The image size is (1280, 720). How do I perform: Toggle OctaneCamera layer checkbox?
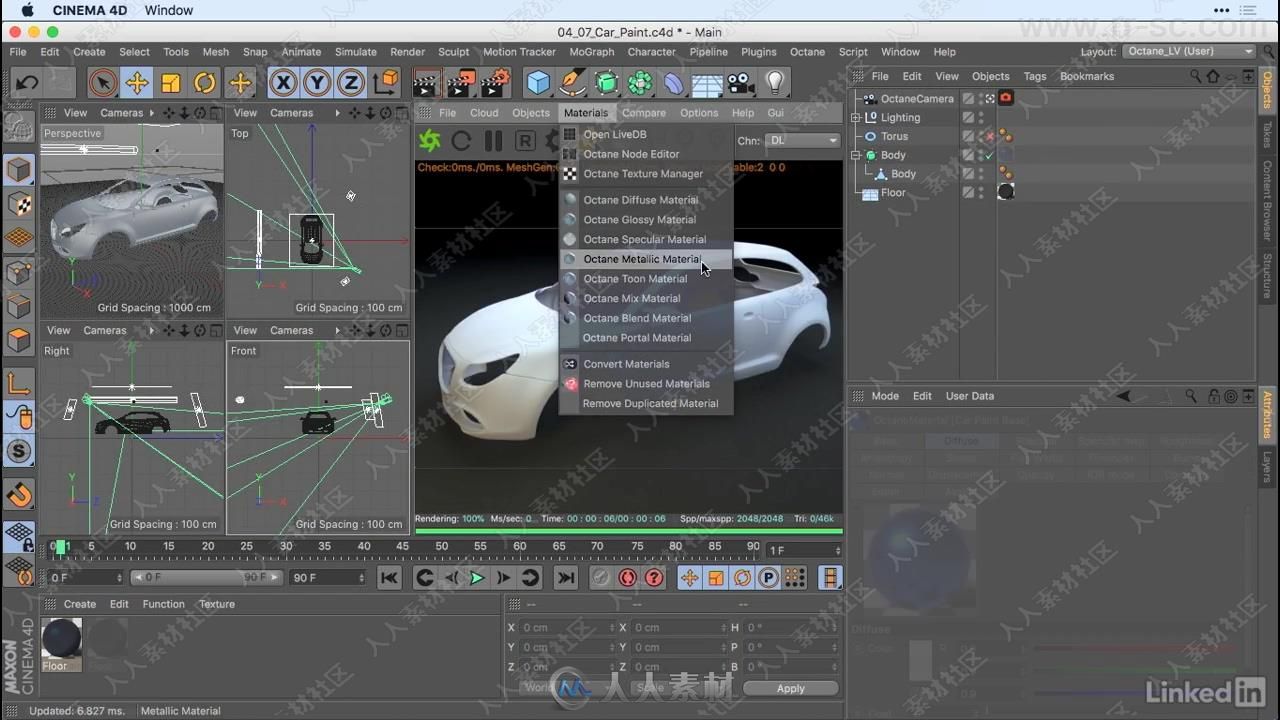coord(968,99)
